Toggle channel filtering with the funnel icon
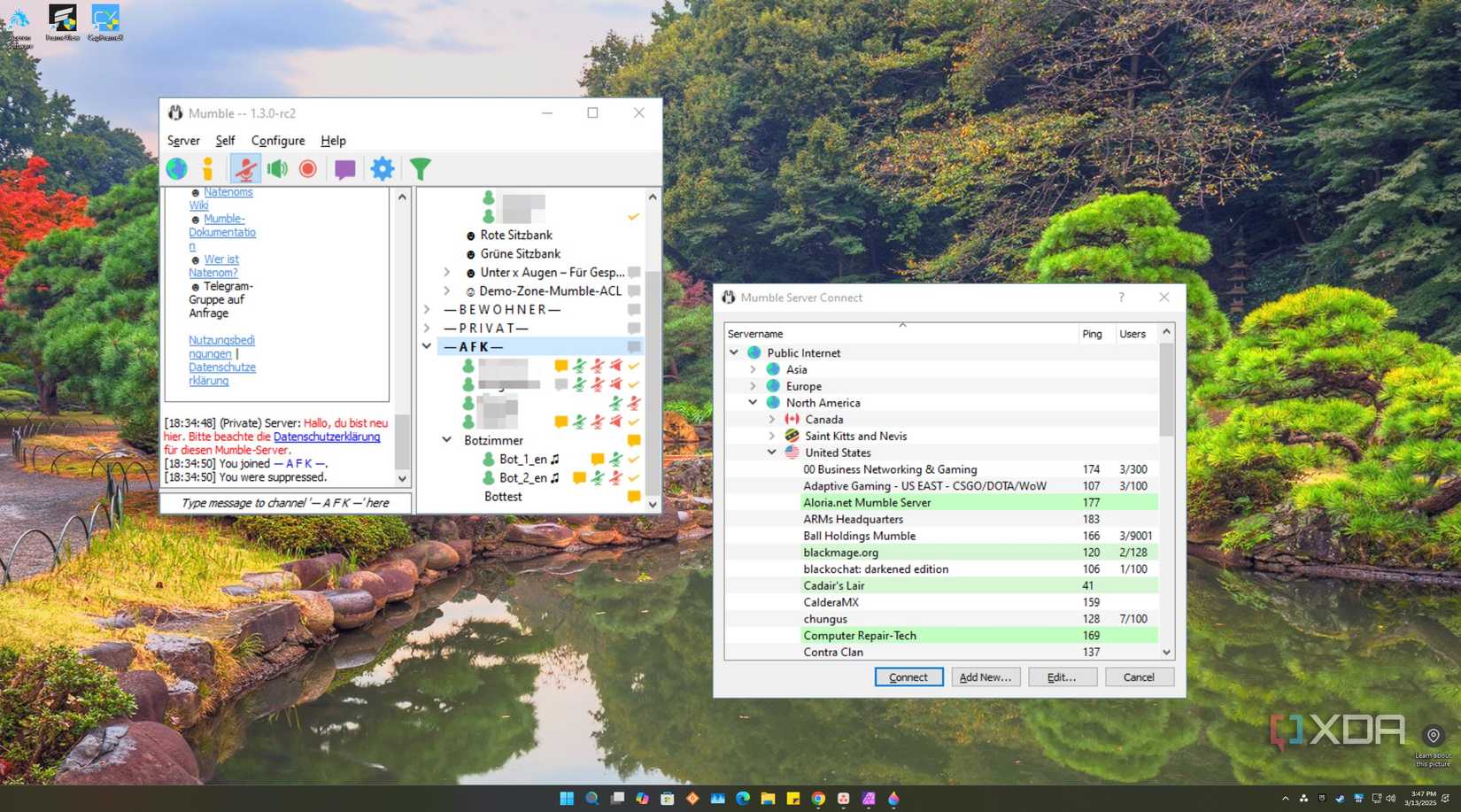Screen dimensions: 1461x812 [419, 168]
